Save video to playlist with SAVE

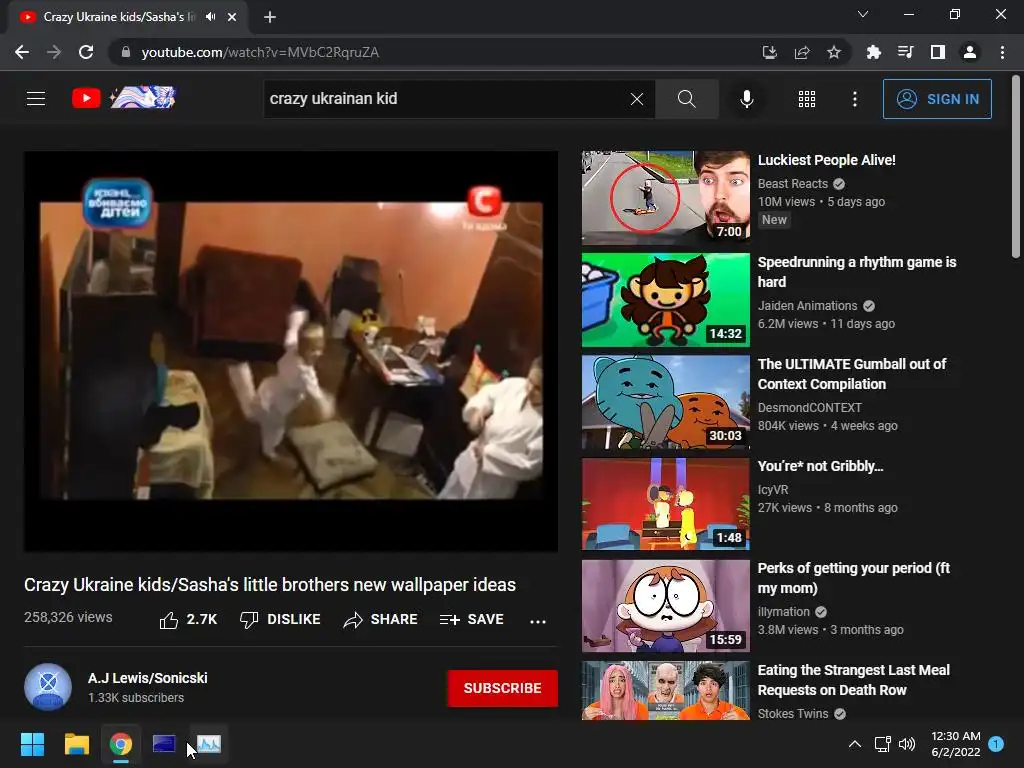tap(472, 619)
